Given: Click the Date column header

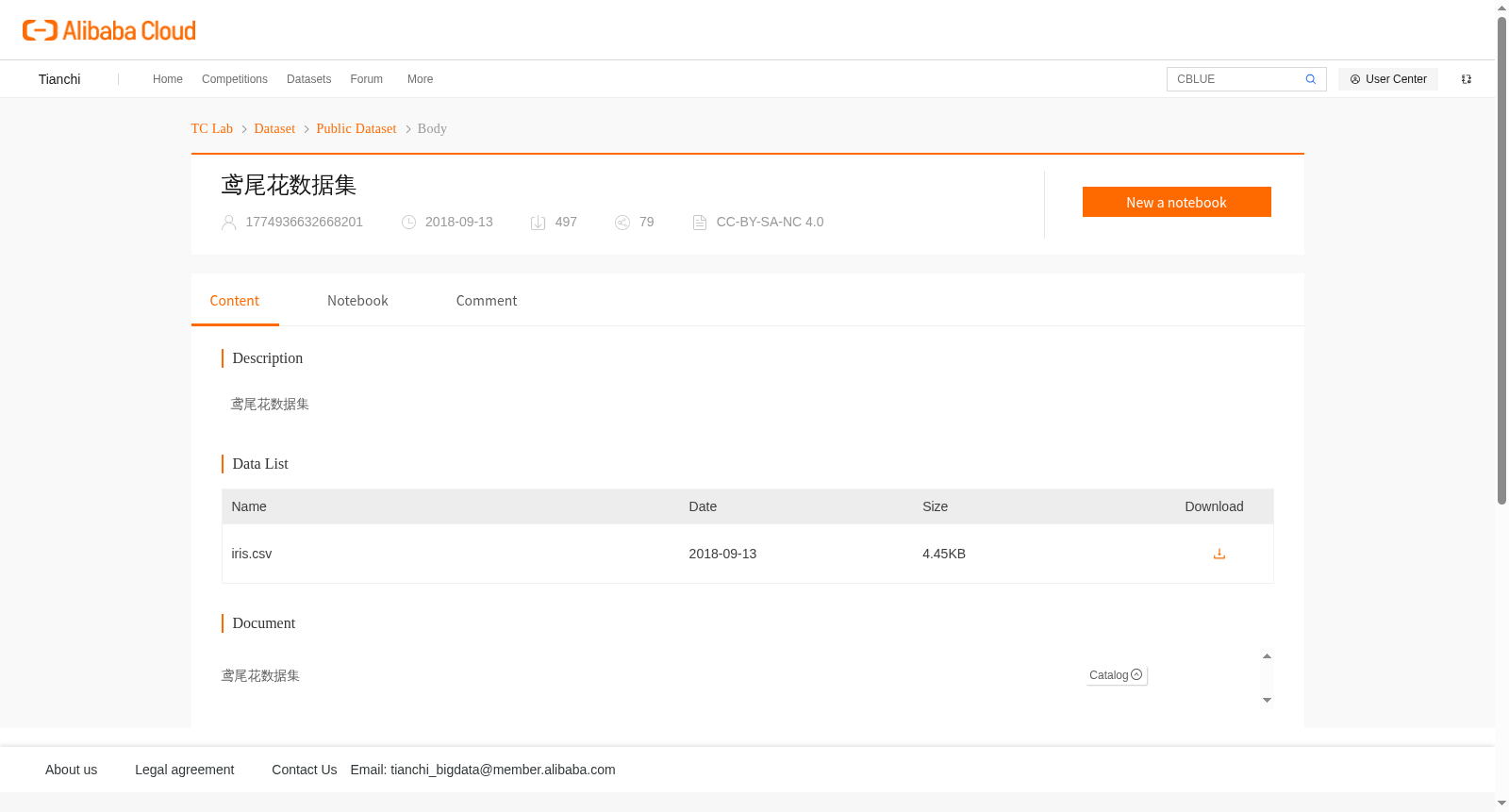Looking at the screenshot, I should coord(703,506).
